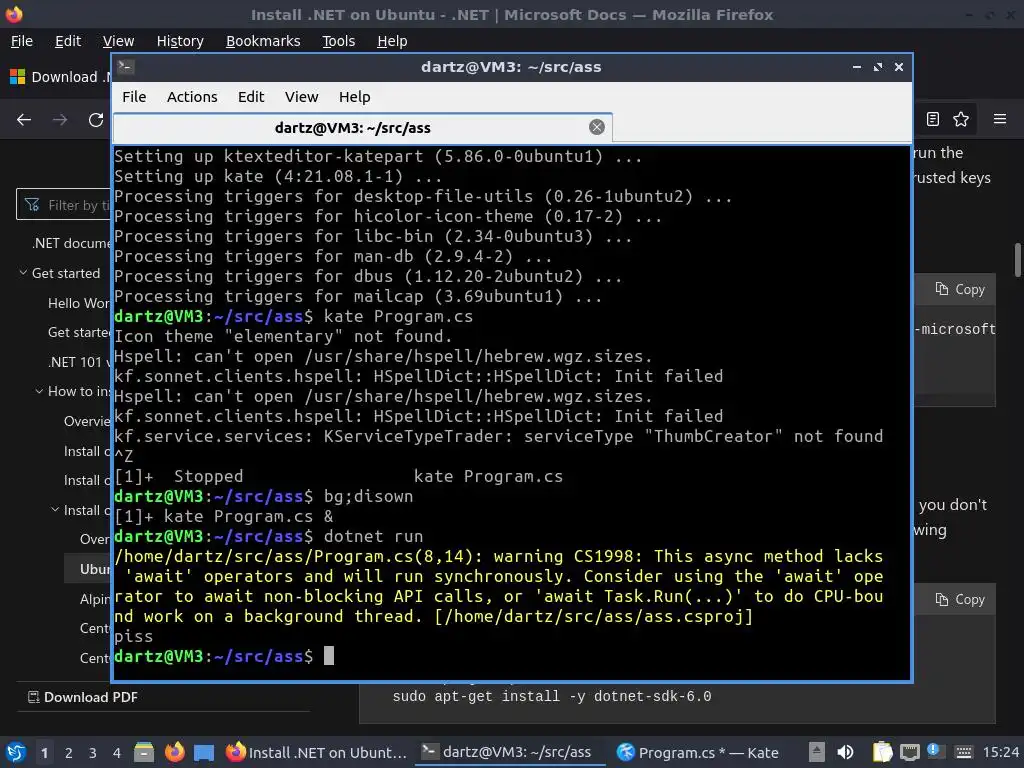Open the terminal Actions menu
The width and height of the screenshot is (1024, 768).
(x=192, y=97)
